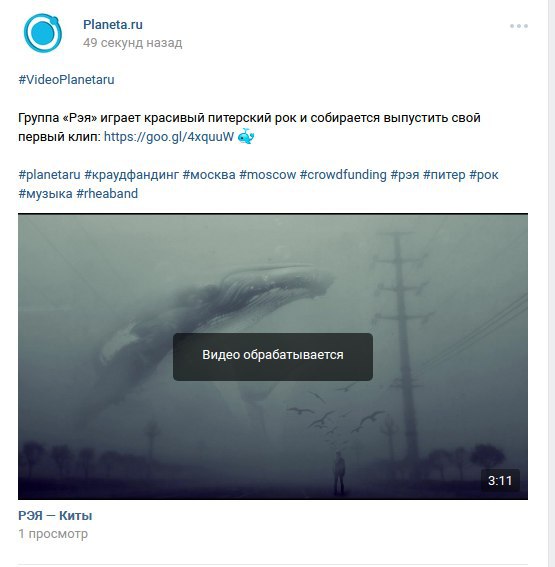Click the '49 секунд назад' timestamp
The image size is (555, 567).
point(132,43)
